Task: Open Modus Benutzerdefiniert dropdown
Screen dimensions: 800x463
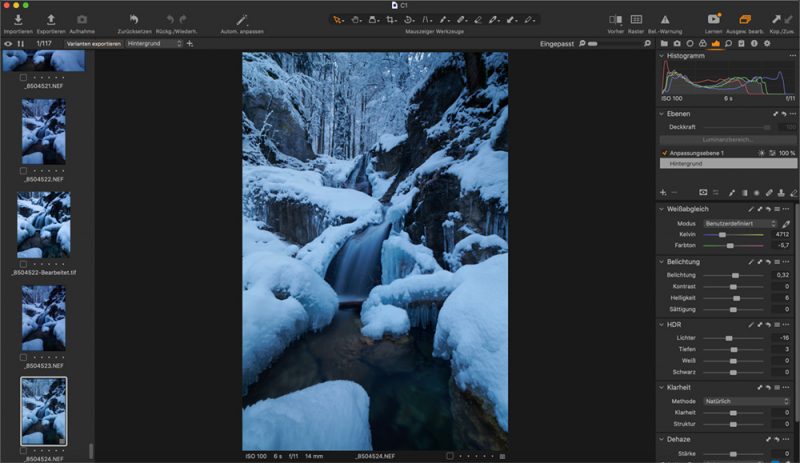Action: [740, 224]
